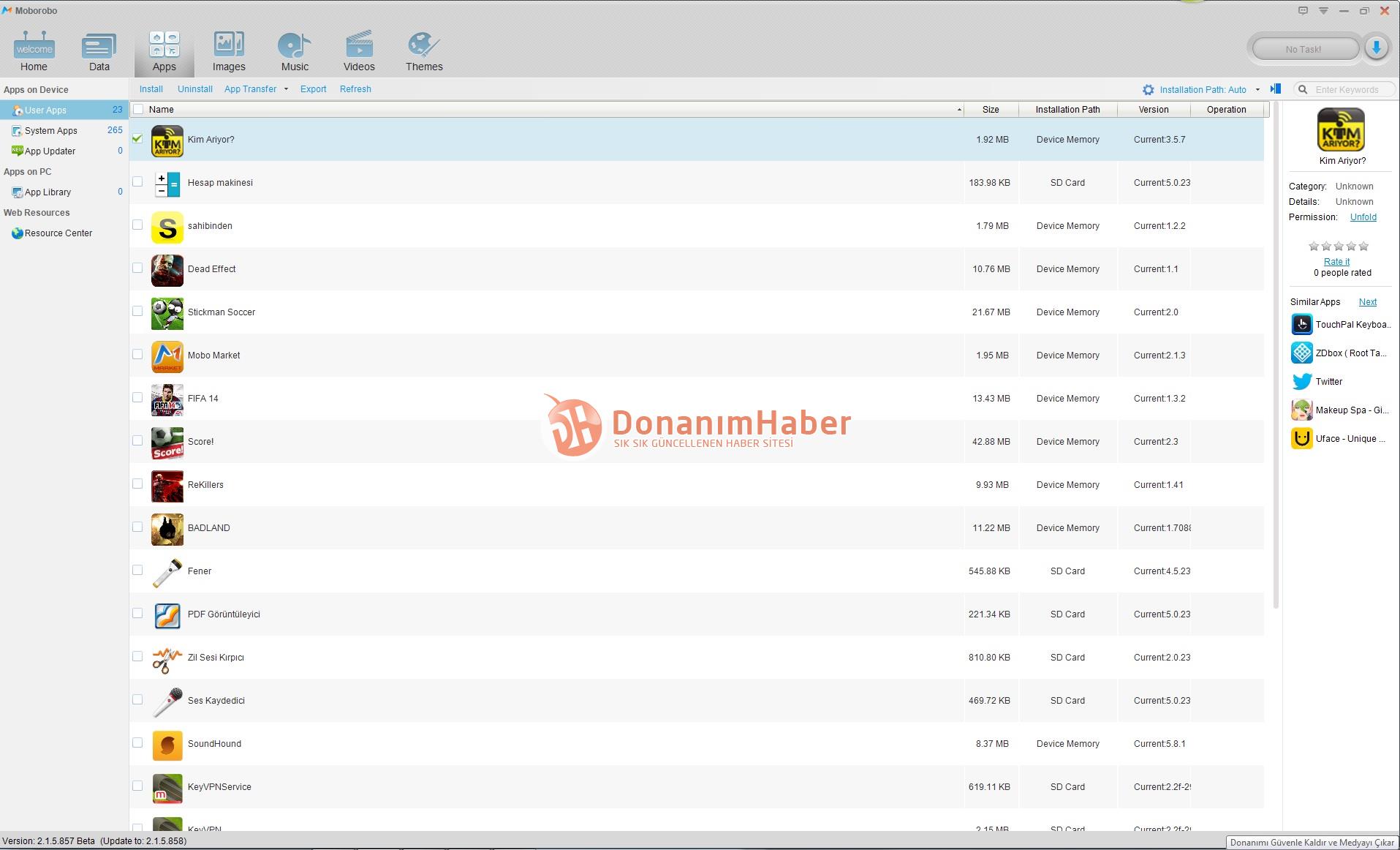
Task: Click the KeyVPNService icon
Action: [x=167, y=789]
